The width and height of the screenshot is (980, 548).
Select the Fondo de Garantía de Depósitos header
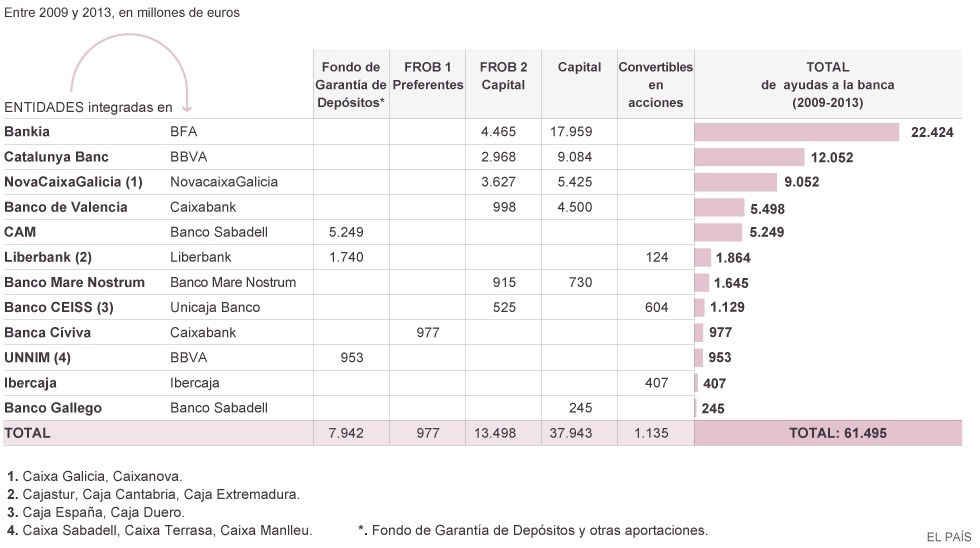(351, 84)
